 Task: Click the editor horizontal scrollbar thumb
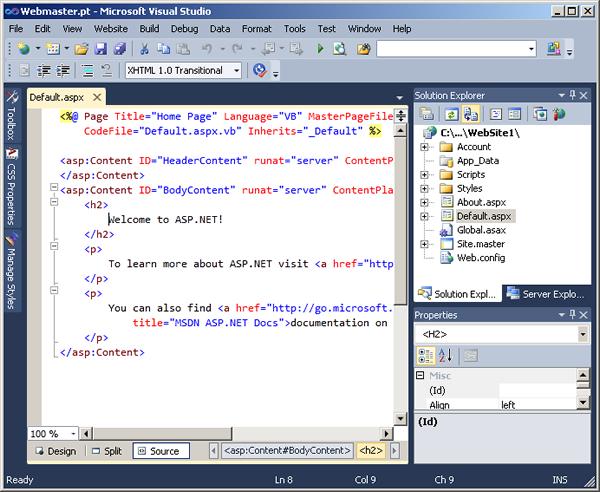click(x=163, y=433)
